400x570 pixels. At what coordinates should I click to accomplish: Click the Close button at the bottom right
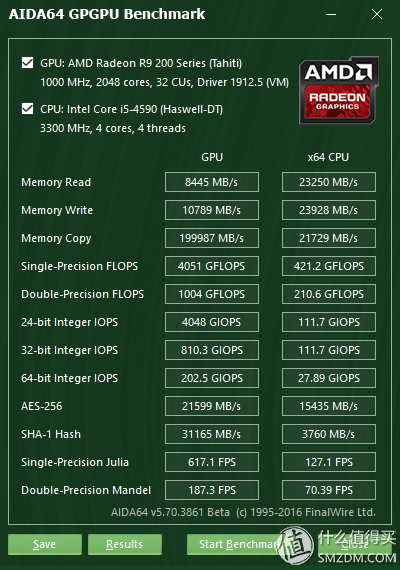point(355,544)
